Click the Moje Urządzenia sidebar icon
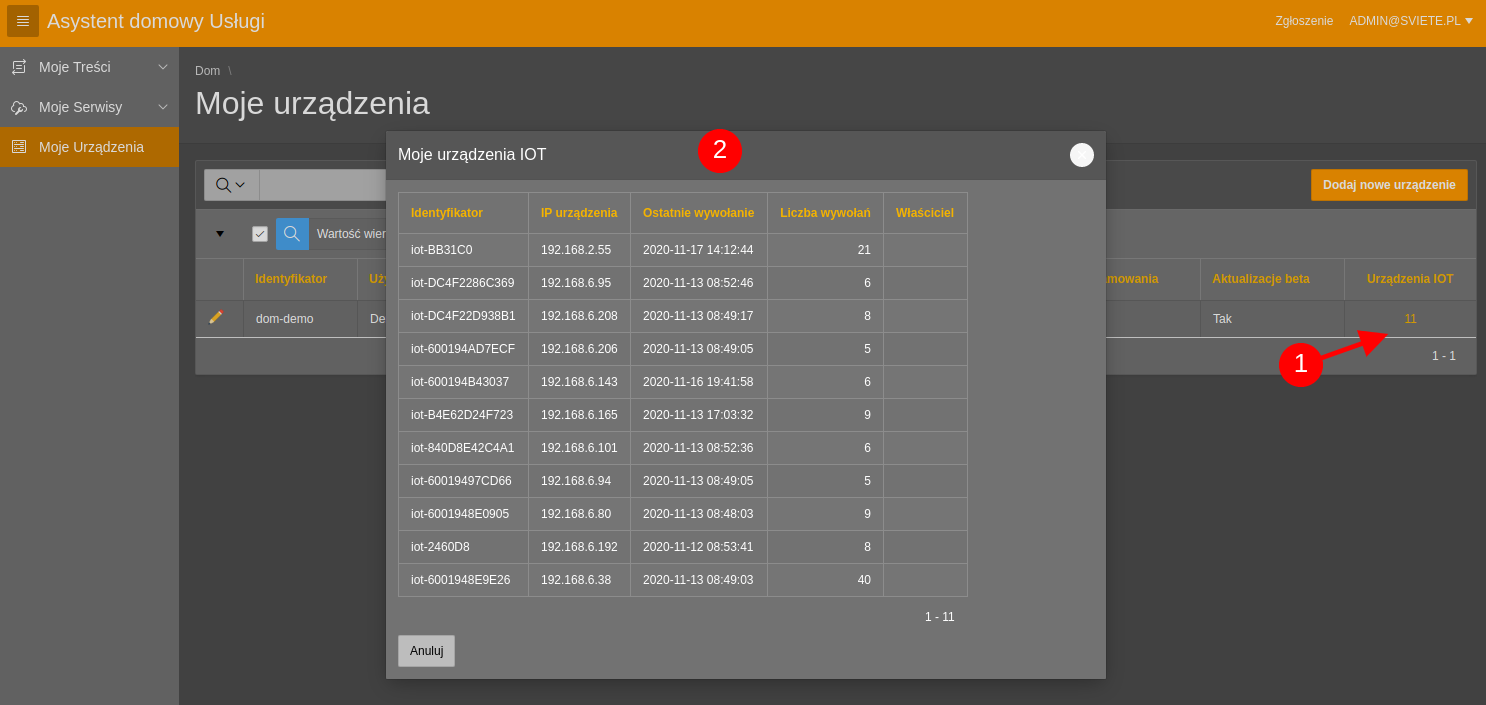 (19, 147)
